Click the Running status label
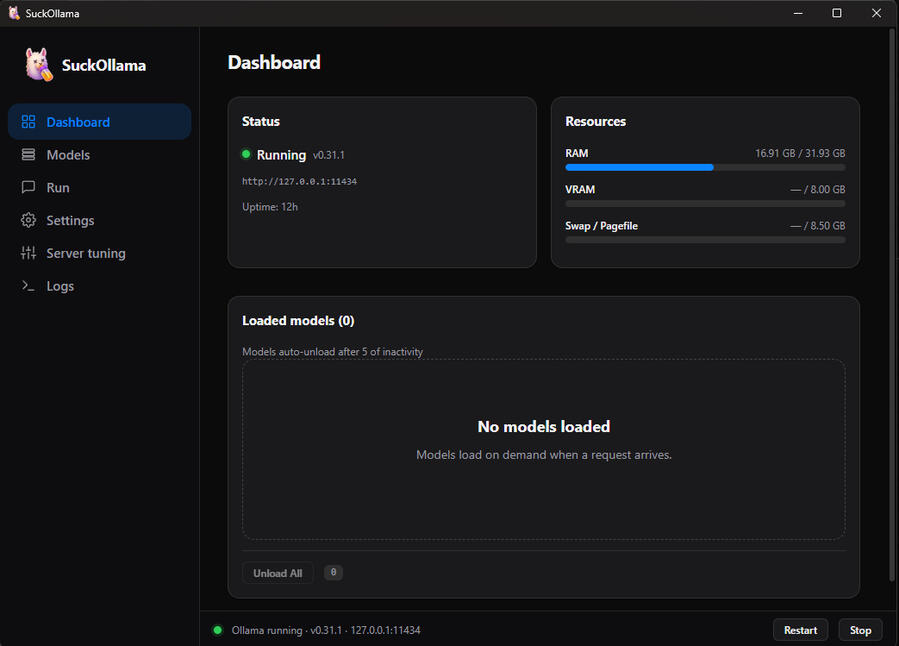The height and width of the screenshot is (646, 899). point(282,155)
